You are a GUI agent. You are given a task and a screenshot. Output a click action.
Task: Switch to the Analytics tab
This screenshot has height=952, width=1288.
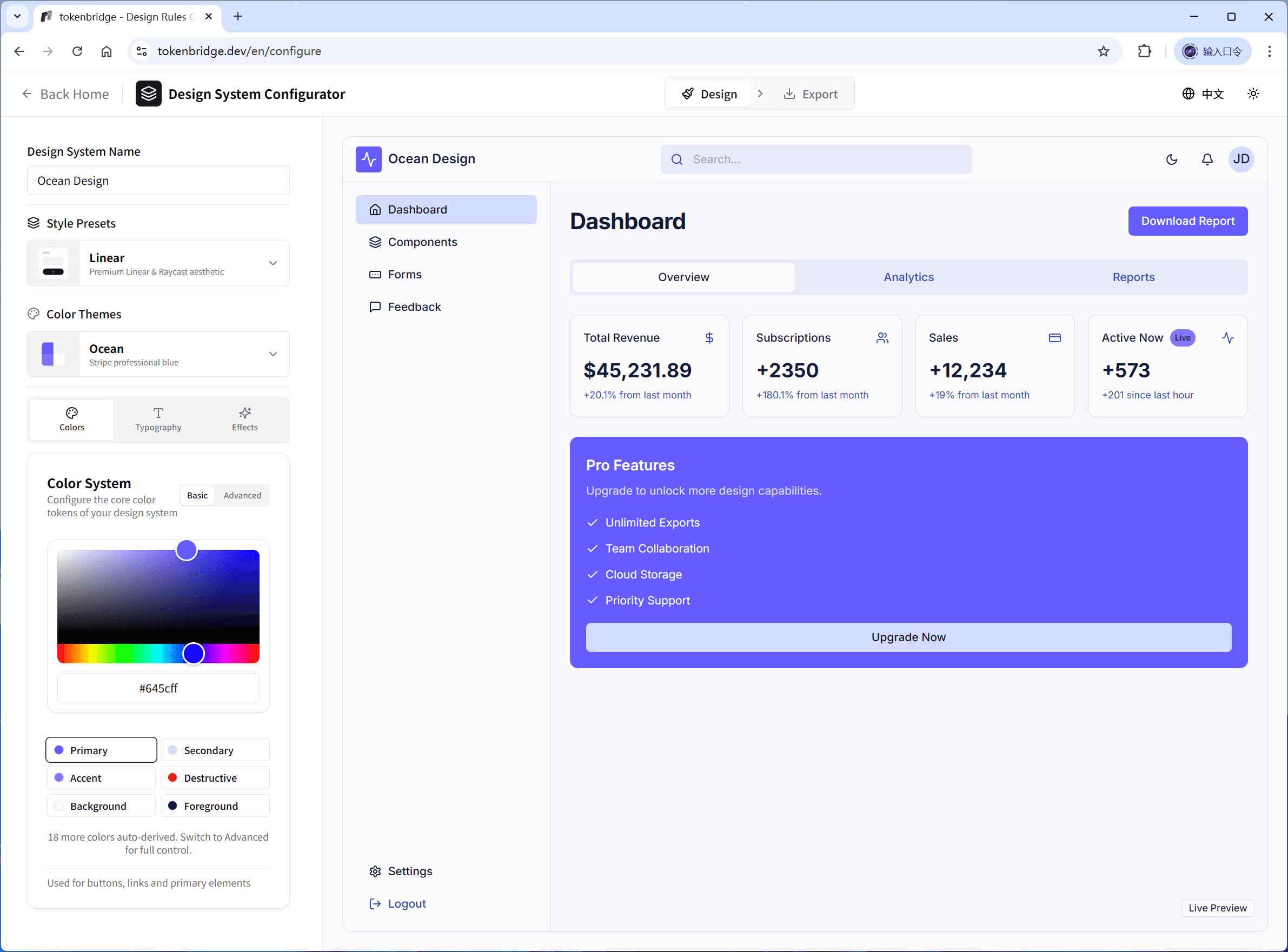coord(908,277)
